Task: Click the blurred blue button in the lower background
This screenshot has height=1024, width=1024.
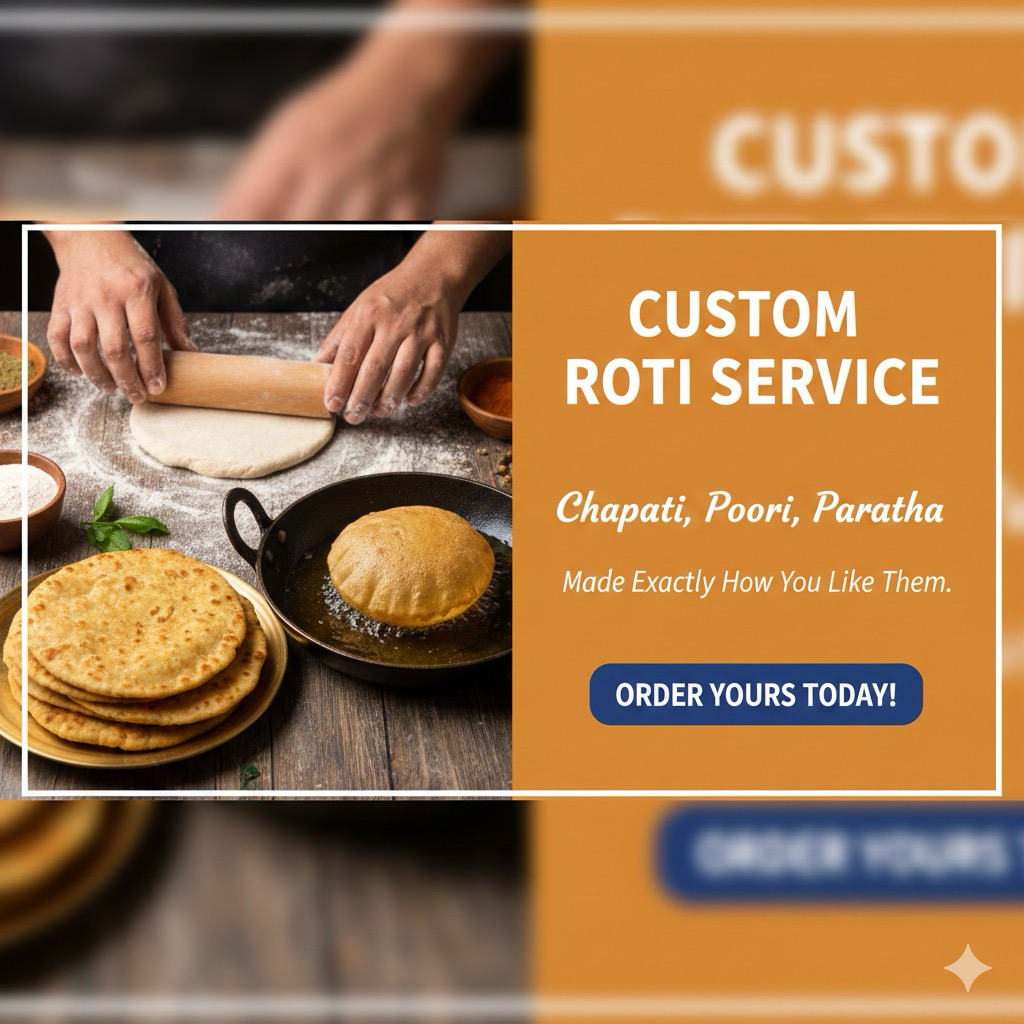Action: 839,854
